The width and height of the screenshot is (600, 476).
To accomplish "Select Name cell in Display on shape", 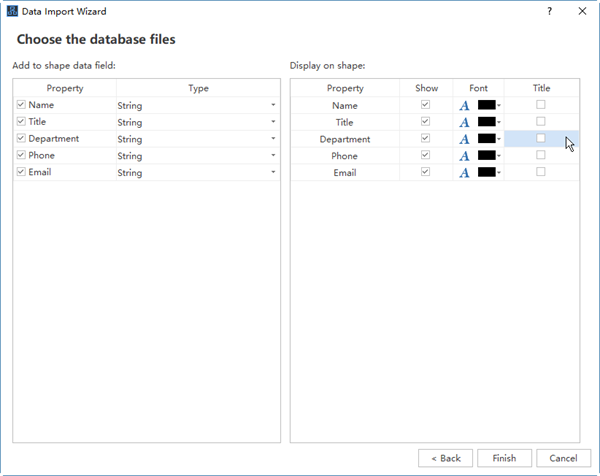I will click(x=345, y=105).
